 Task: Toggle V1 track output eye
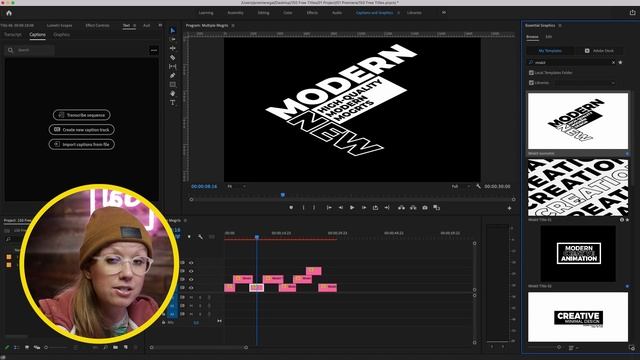tap(191, 288)
